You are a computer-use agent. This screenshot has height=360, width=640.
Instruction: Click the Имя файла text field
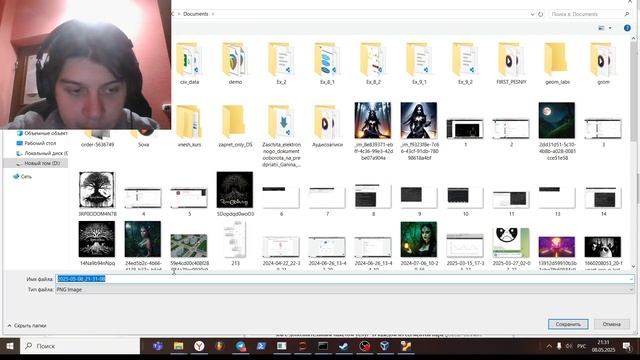[344, 279]
